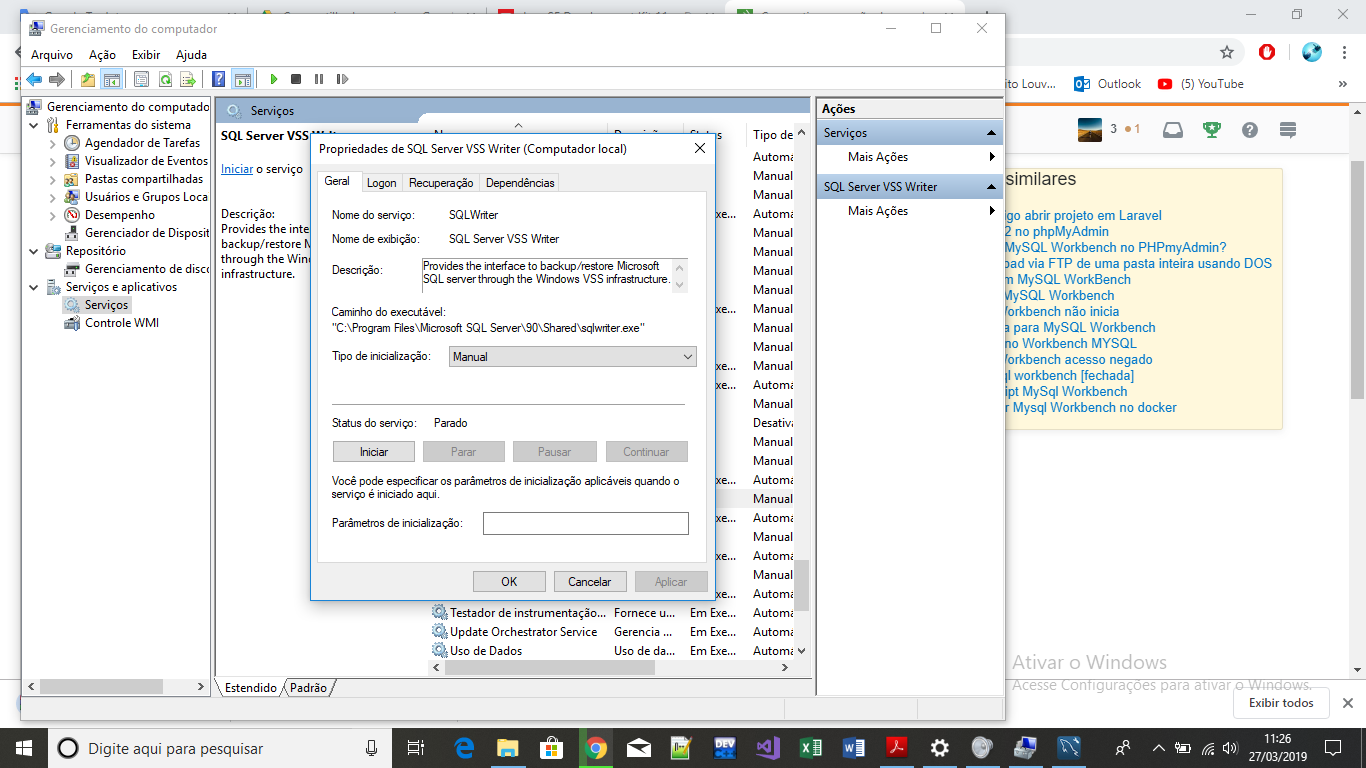Click the Up one level folder icon
The image size is (1366, 768).
click(x=88, y=79)
